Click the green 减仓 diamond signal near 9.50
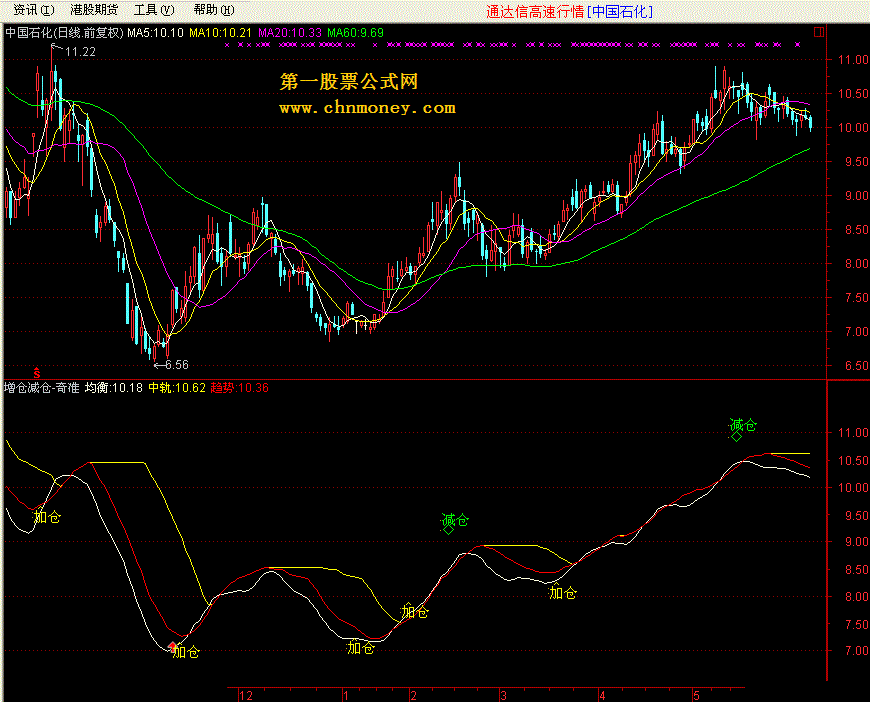Screen dimensions: 870x702 (x=448, y=530)
